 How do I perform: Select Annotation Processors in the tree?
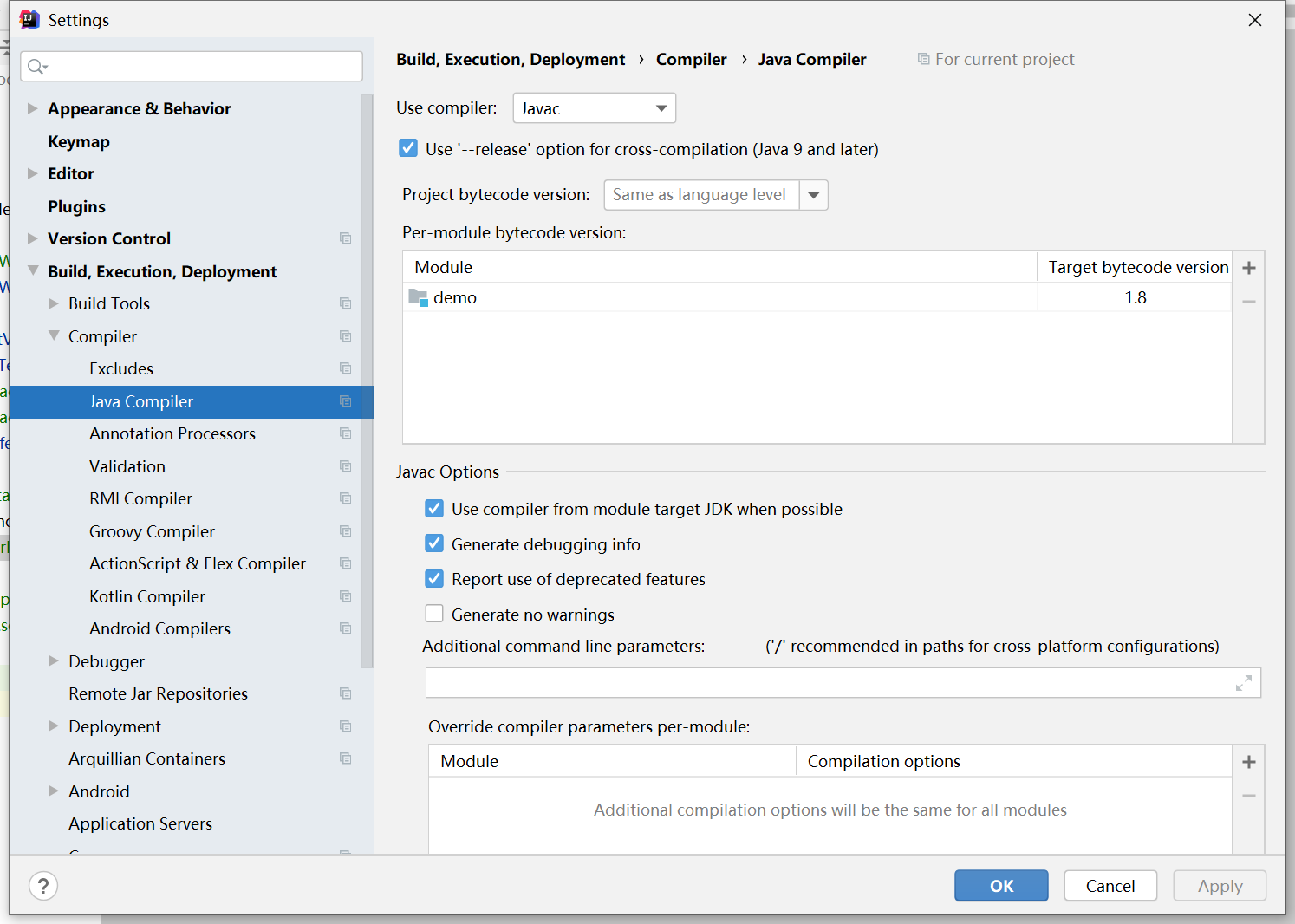(172, 433)
